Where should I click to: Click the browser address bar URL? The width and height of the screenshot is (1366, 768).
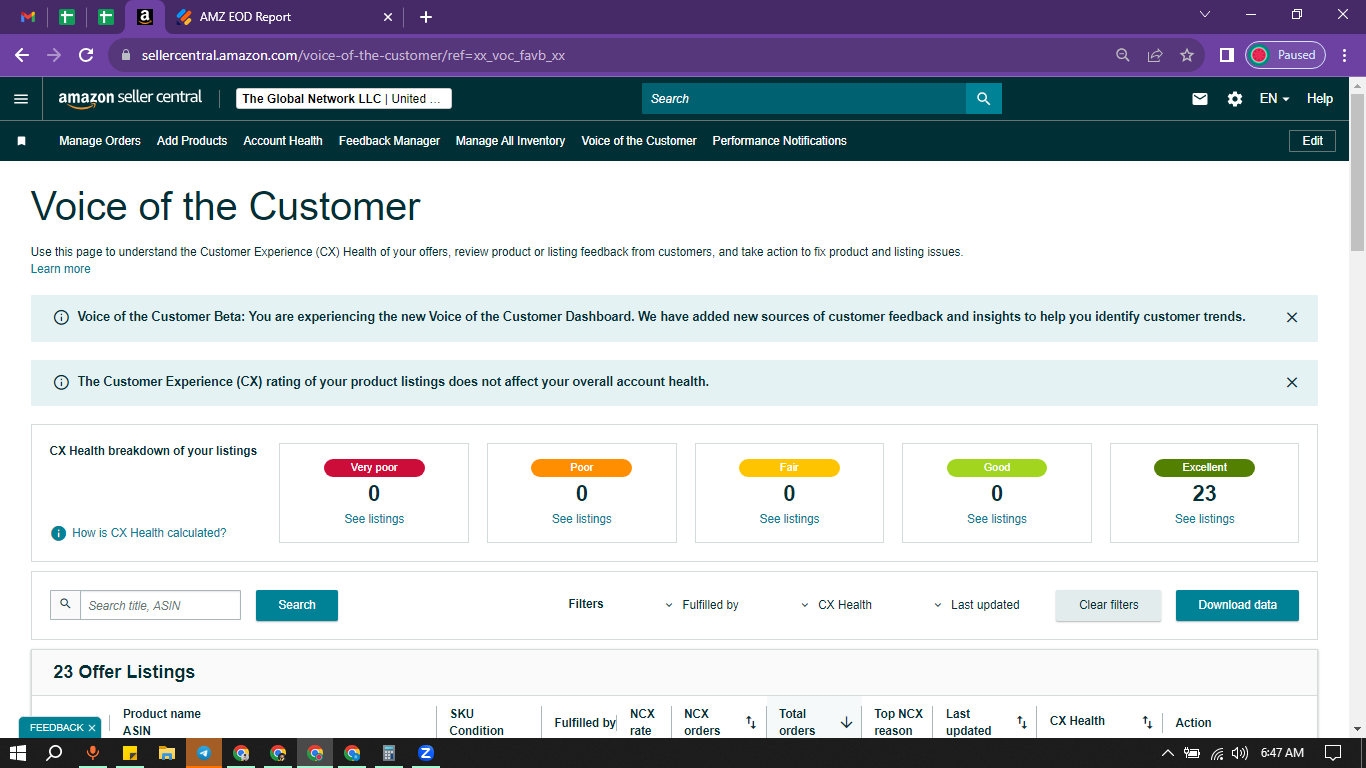tap(354, 55)
